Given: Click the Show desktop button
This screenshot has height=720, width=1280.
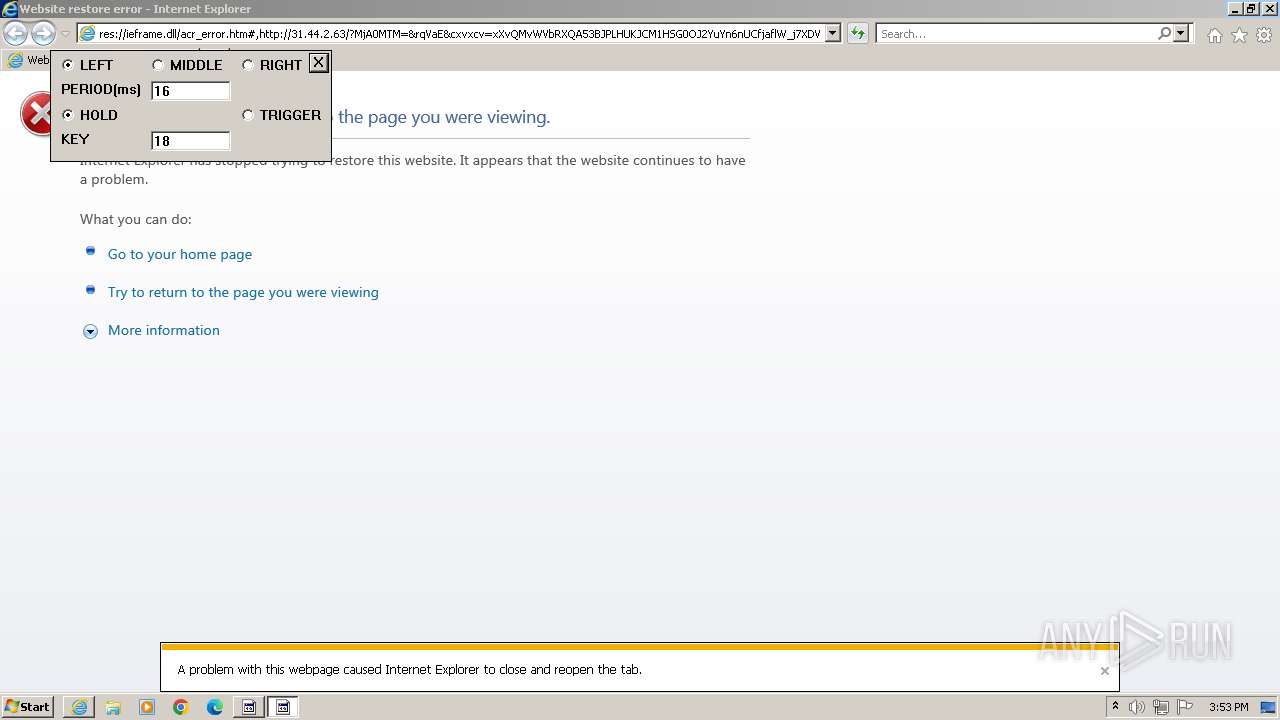Looking at the screenshot, I should tap(1268, 707).
